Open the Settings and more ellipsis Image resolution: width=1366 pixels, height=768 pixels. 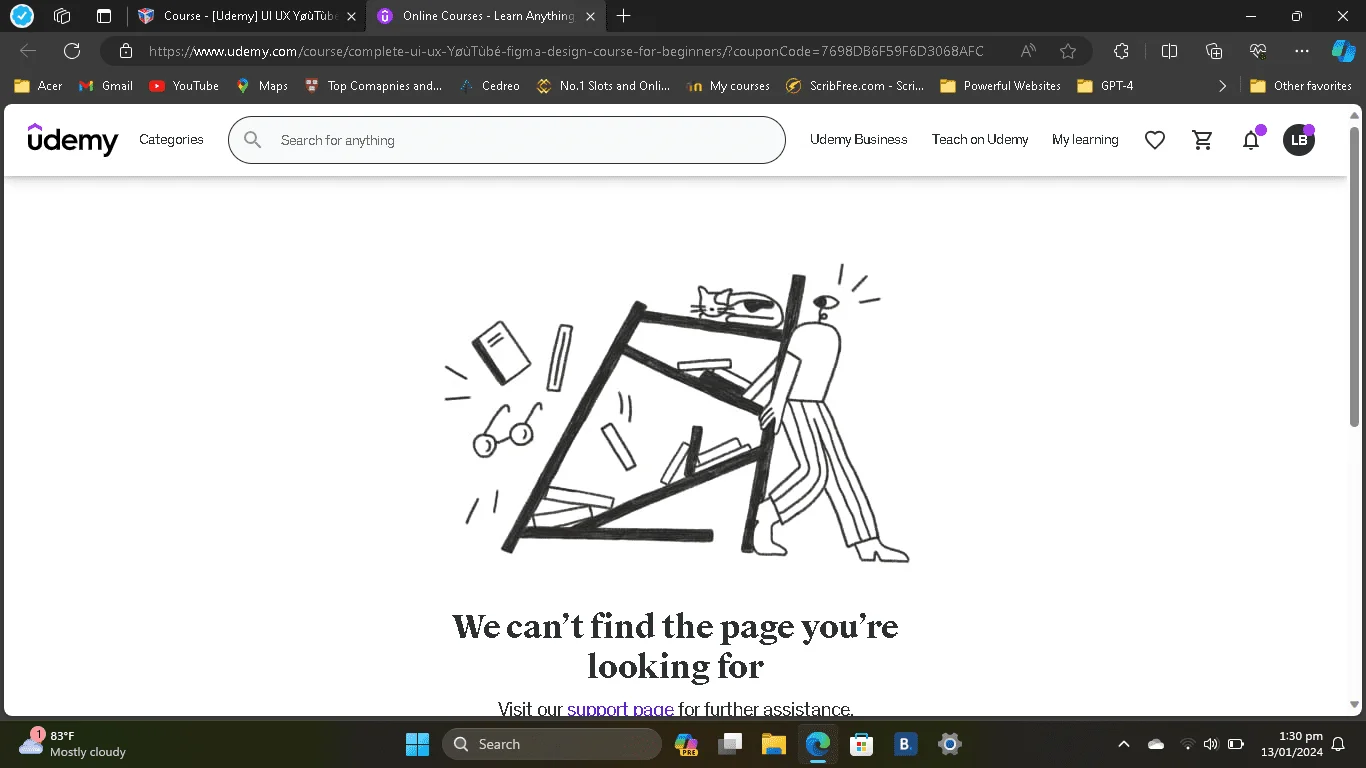click(x=1301, y=51)
